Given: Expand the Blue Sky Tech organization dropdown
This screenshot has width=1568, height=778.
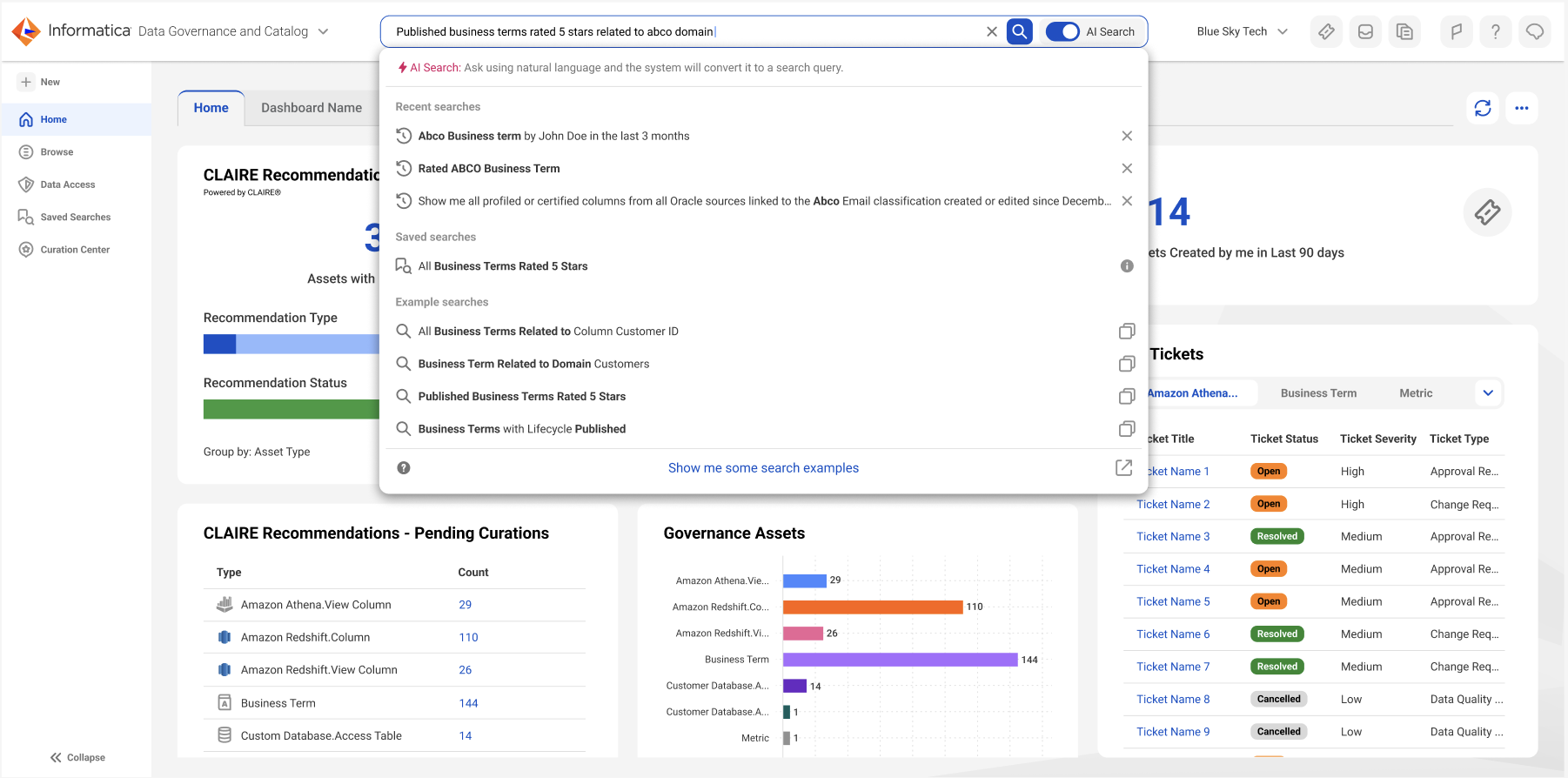Looking at the screenshot, I should [x=1242, y=31].
